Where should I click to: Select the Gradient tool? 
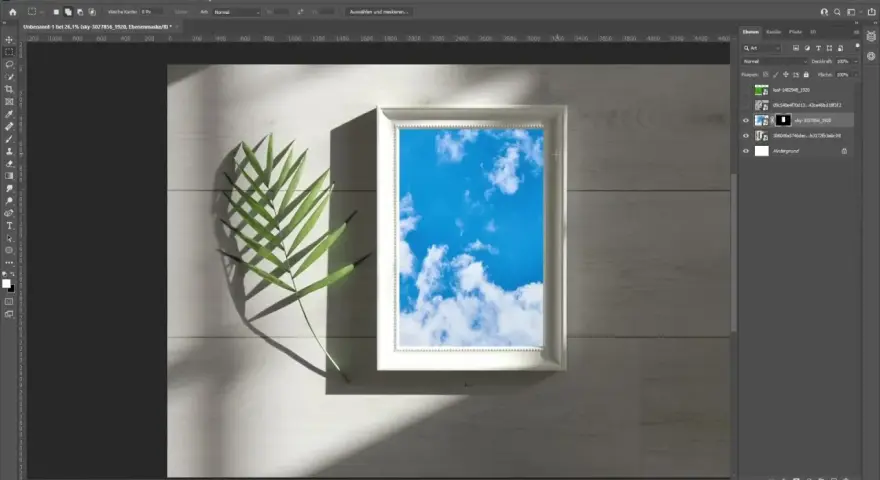coord(9,176)
